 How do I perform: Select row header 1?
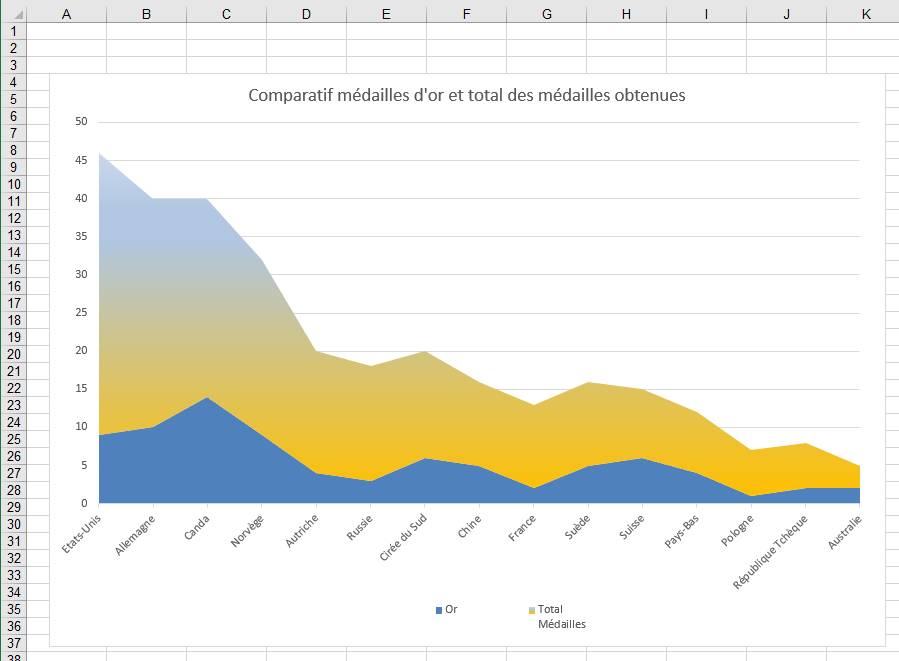[13, 31]
